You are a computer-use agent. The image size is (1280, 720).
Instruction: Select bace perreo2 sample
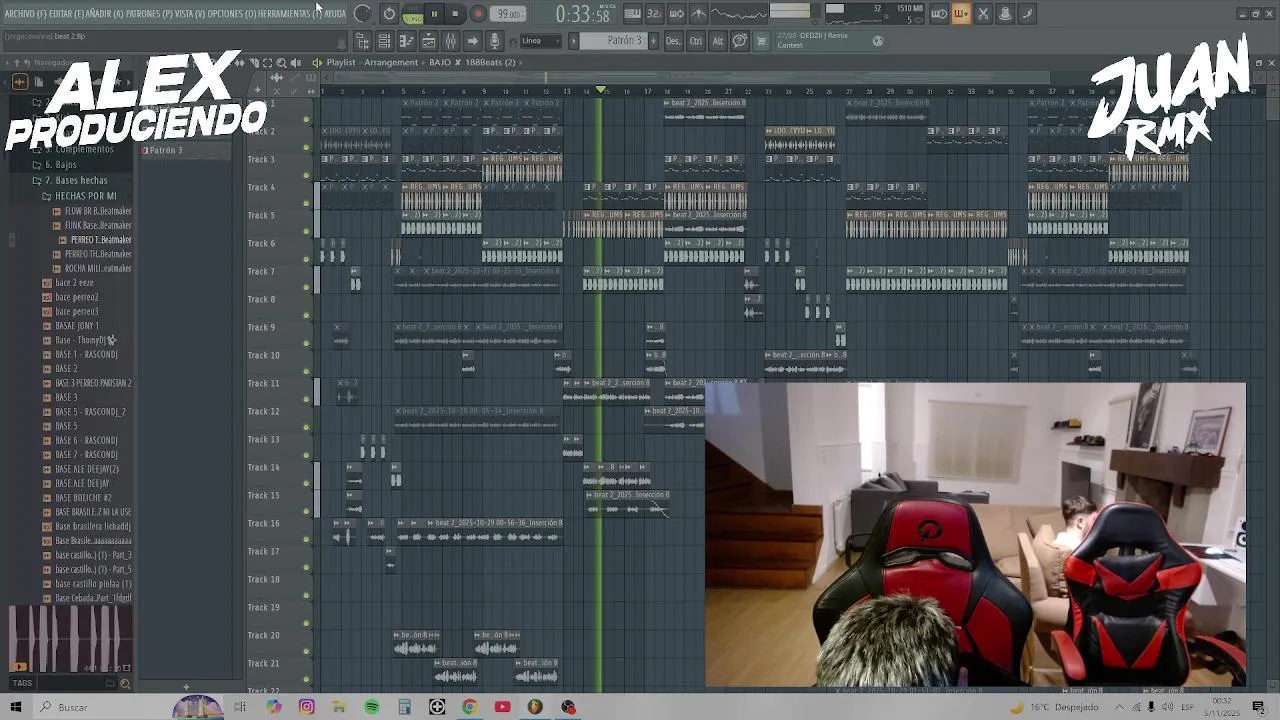(70, 297)
